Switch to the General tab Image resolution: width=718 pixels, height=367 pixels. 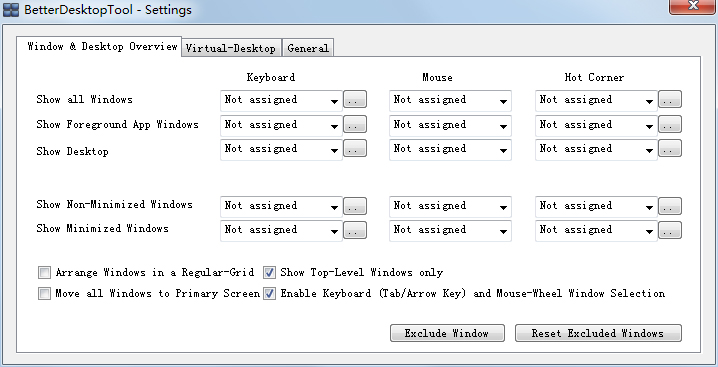(x=308, y=48)
